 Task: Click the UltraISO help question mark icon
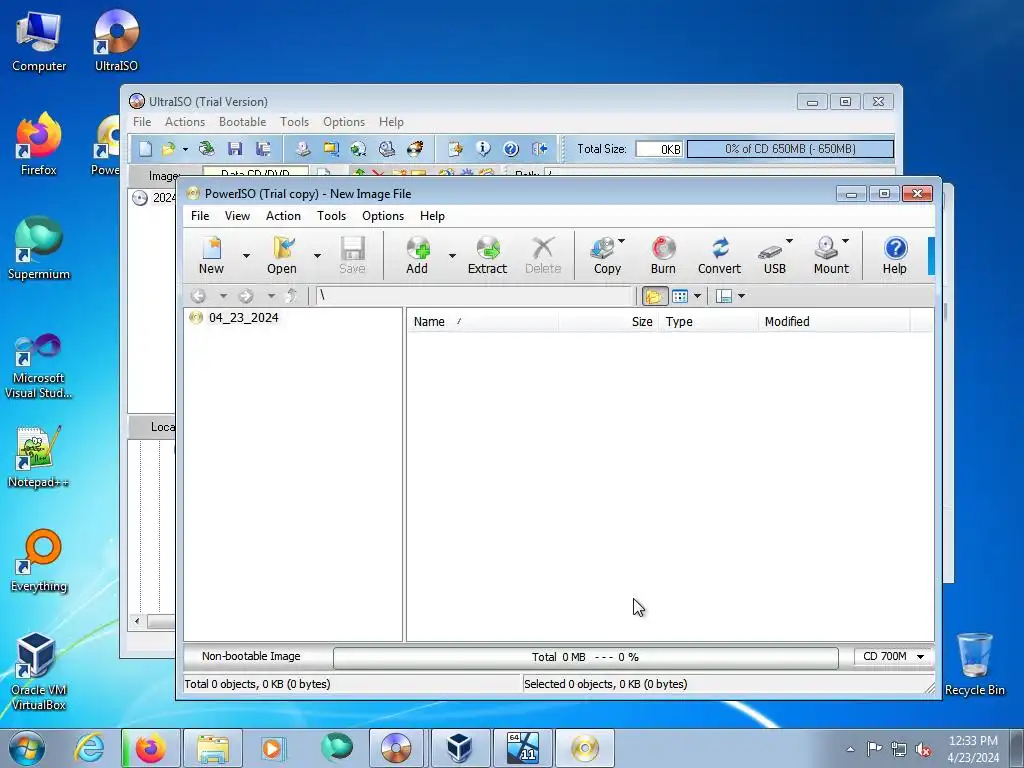tap(511, 149)
